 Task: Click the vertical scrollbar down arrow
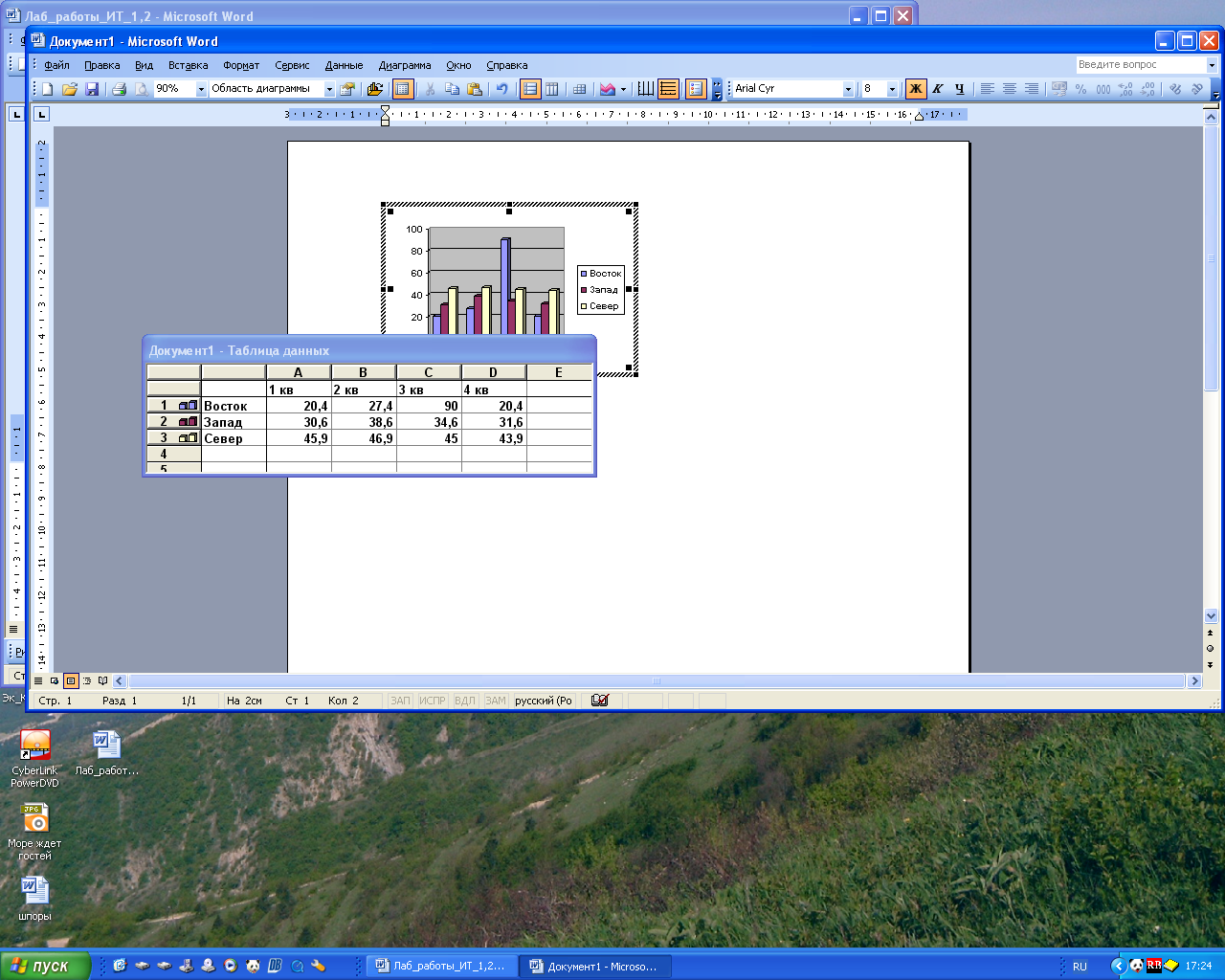click(x=1211, y=616)
